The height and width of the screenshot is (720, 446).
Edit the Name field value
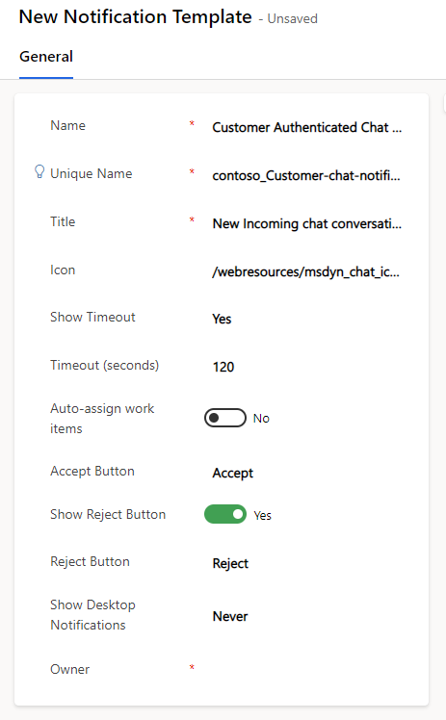(x=307, y=127)
